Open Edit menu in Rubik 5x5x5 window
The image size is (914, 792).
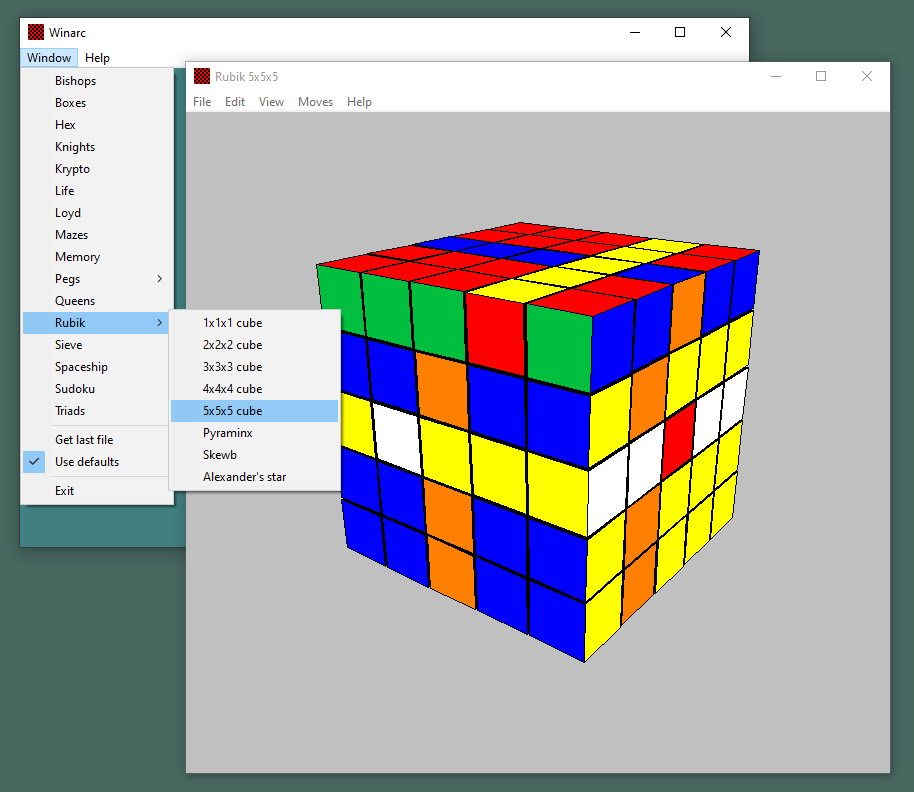pyautogui.click(x=235, y=102)
